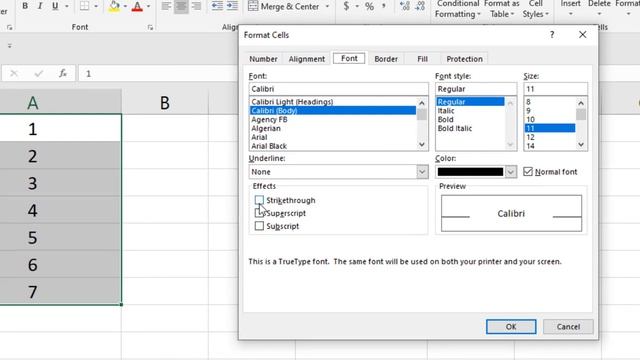Screen dimensions: 640x360
Task: Open the underline style dropdown arrow
Action: [x=67, y=6]
